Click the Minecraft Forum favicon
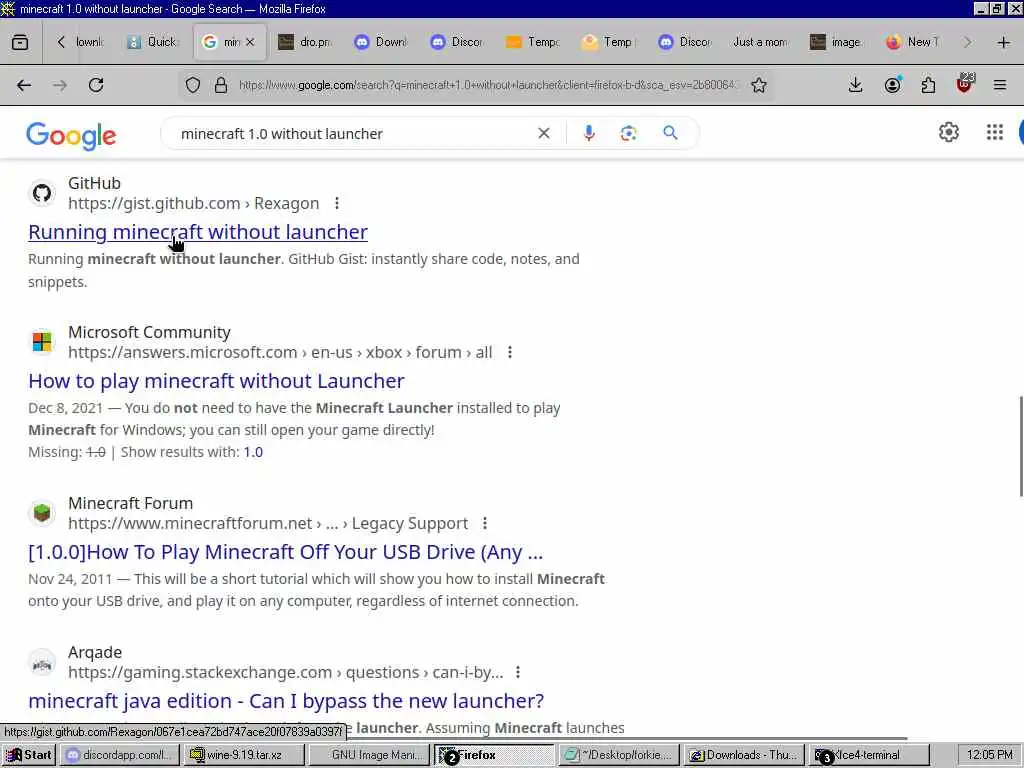 tap(42, 513)
